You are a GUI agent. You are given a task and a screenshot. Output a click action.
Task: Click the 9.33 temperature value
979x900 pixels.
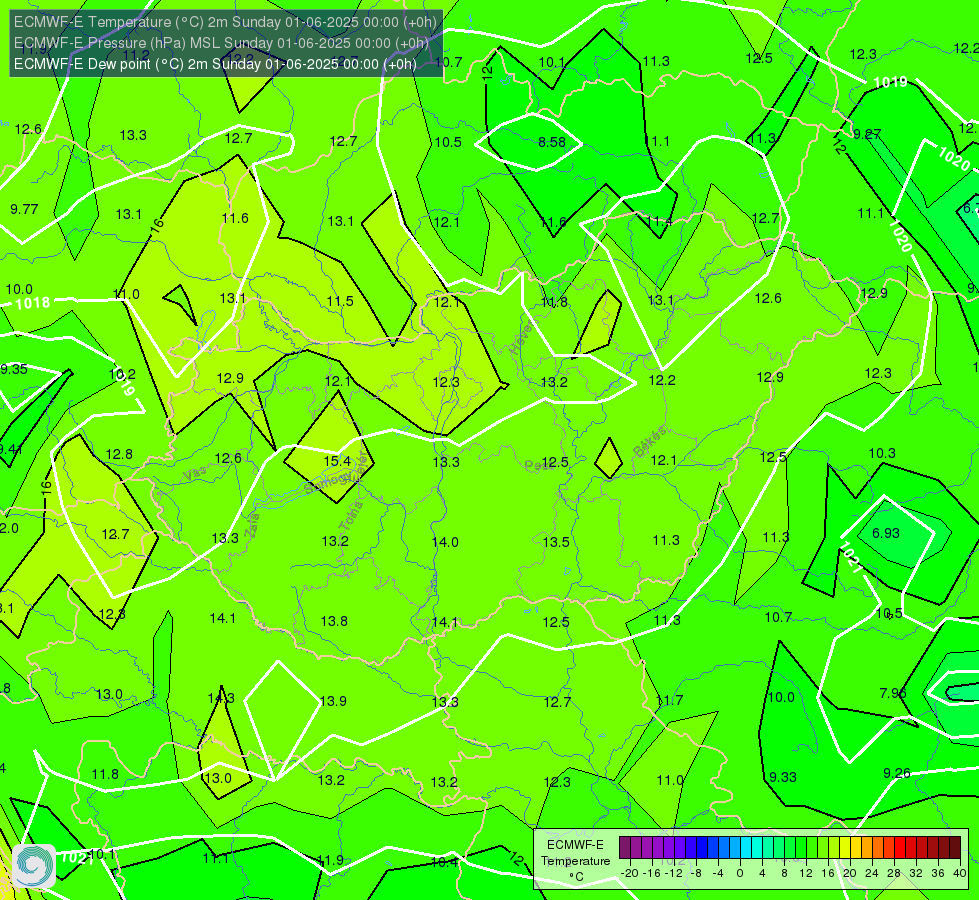(x=782, y=777)
